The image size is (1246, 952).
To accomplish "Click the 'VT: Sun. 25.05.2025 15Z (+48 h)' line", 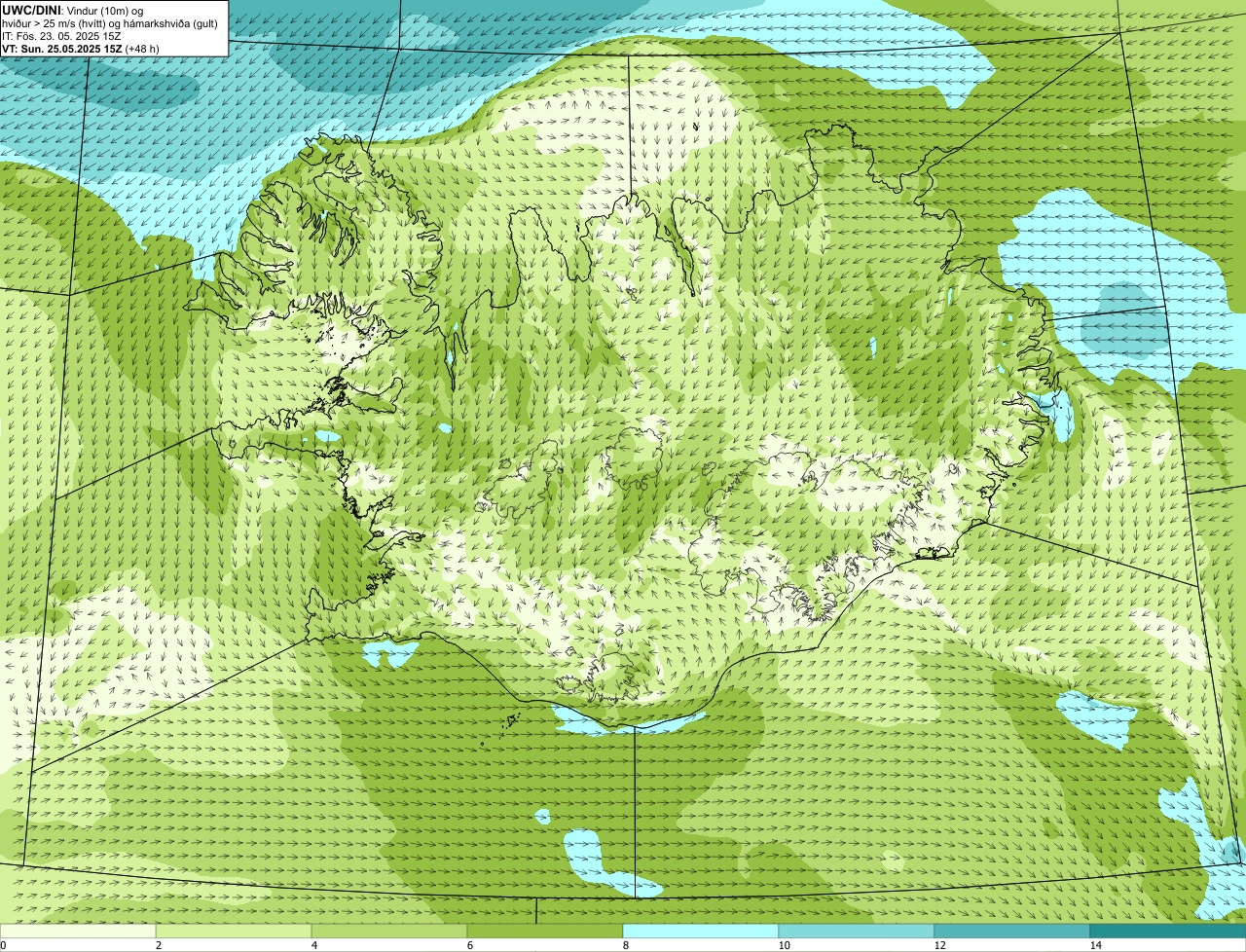I will click(81, 48).
